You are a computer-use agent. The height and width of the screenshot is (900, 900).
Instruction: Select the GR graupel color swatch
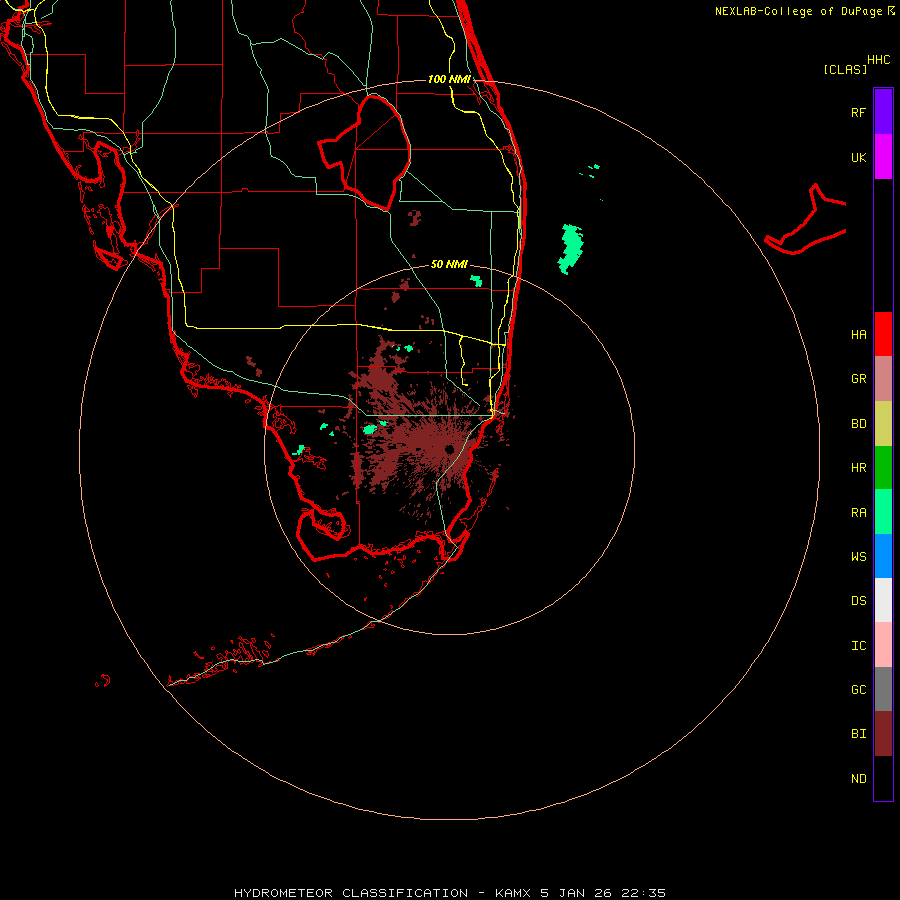pos(883,379)
